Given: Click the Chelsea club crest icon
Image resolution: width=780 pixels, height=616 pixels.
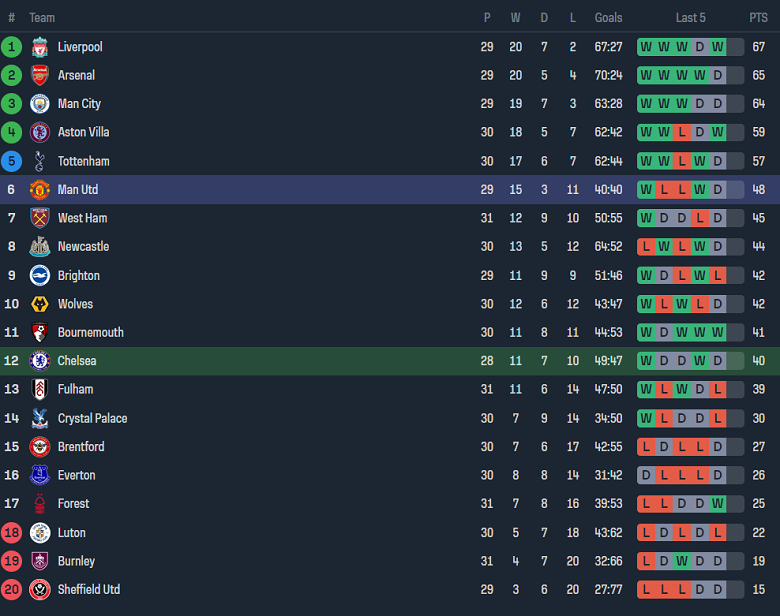Looking at the screenshot, I should [x=40, y=361].
